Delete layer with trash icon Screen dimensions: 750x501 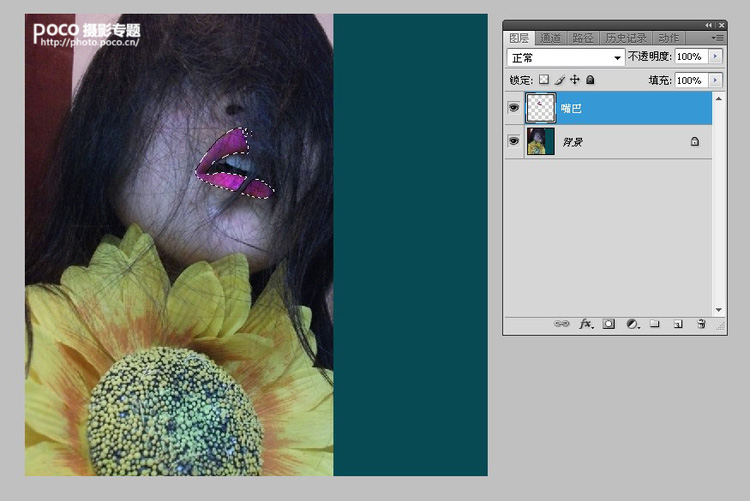[x=701, y=324]
